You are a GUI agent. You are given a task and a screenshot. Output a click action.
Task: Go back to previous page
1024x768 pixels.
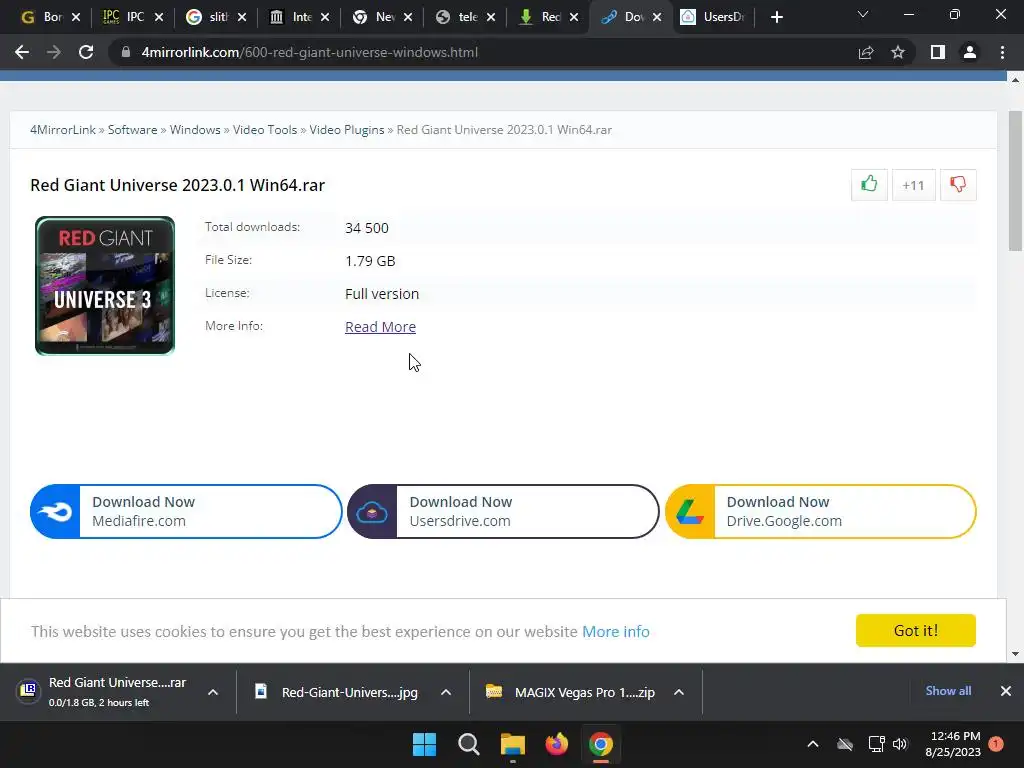[22, 52]
